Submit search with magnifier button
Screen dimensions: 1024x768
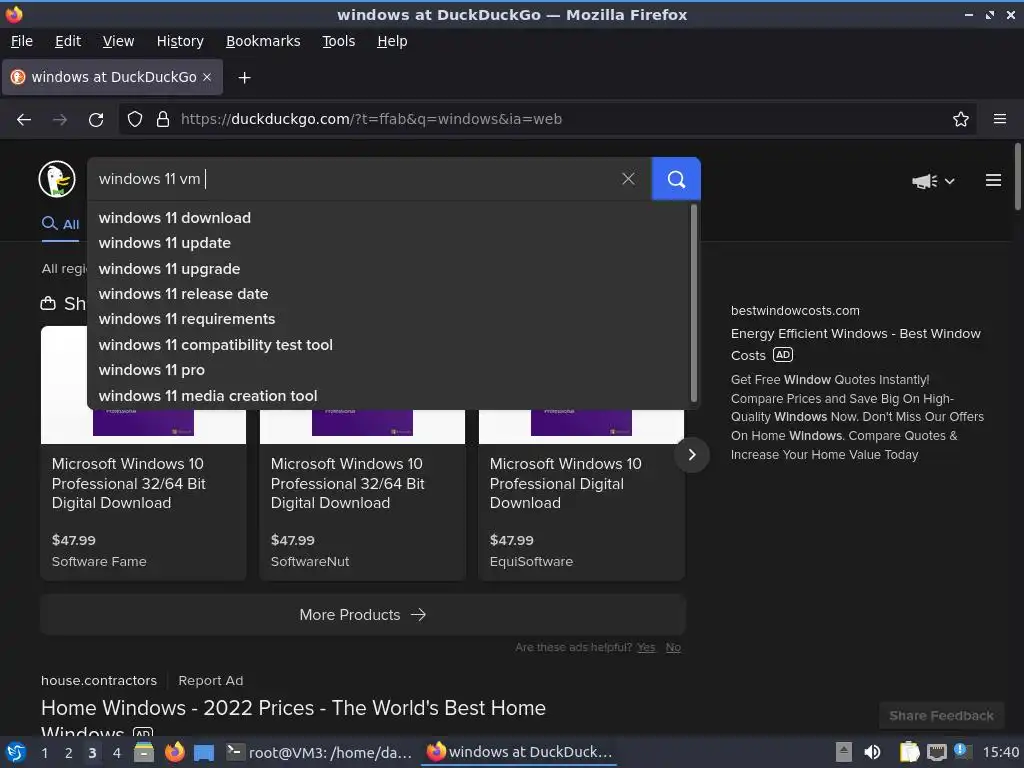(x=676, y=179)
